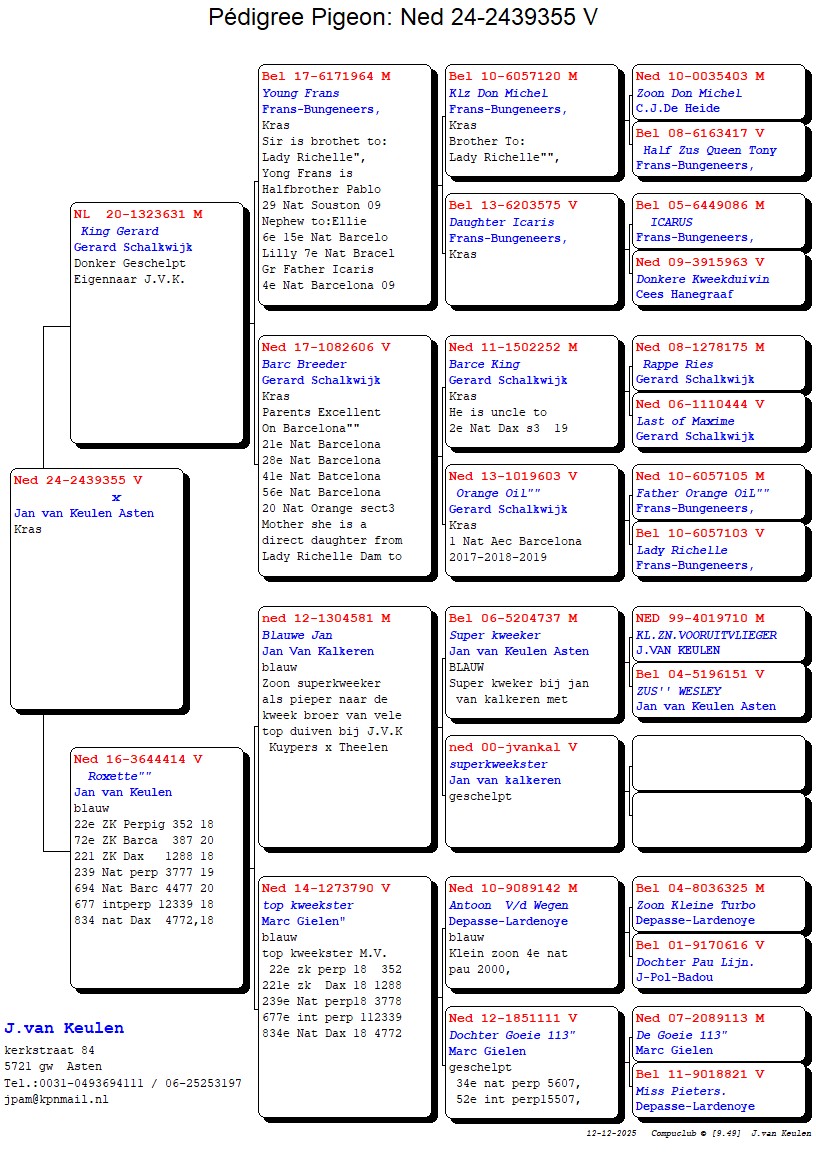Select the Lady Richelle Bel 10-6057103 entry
Screen dimensions: 816x1172
click(x=718, y=549)
